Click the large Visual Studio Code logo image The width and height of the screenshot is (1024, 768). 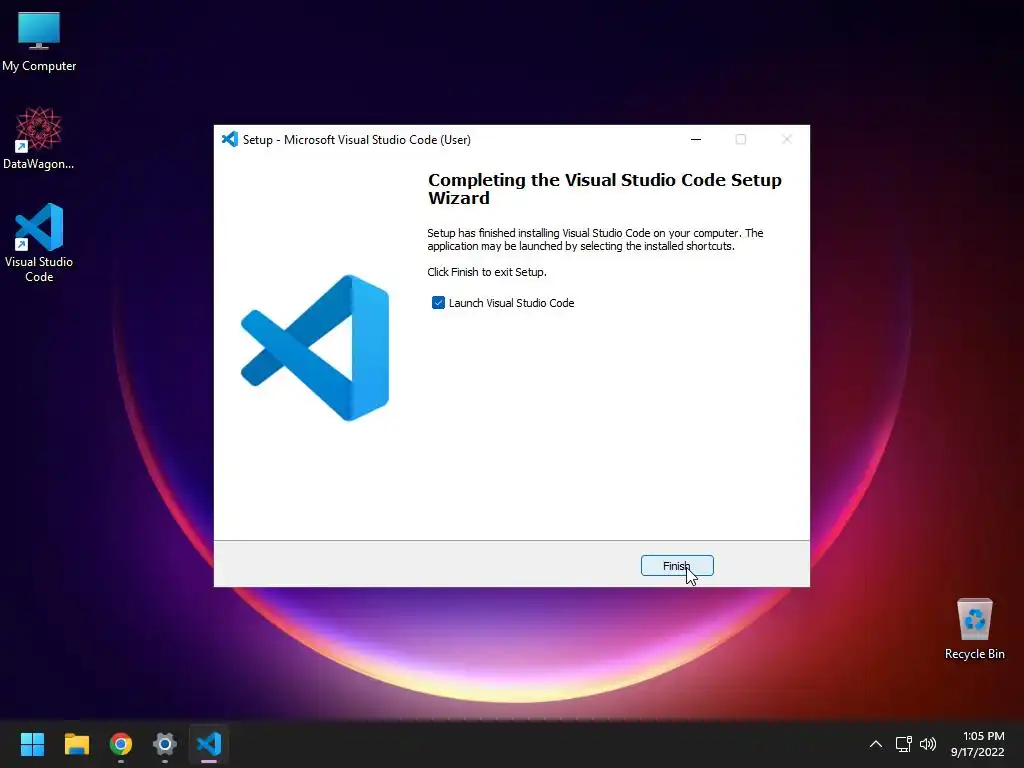pos(315,347)
